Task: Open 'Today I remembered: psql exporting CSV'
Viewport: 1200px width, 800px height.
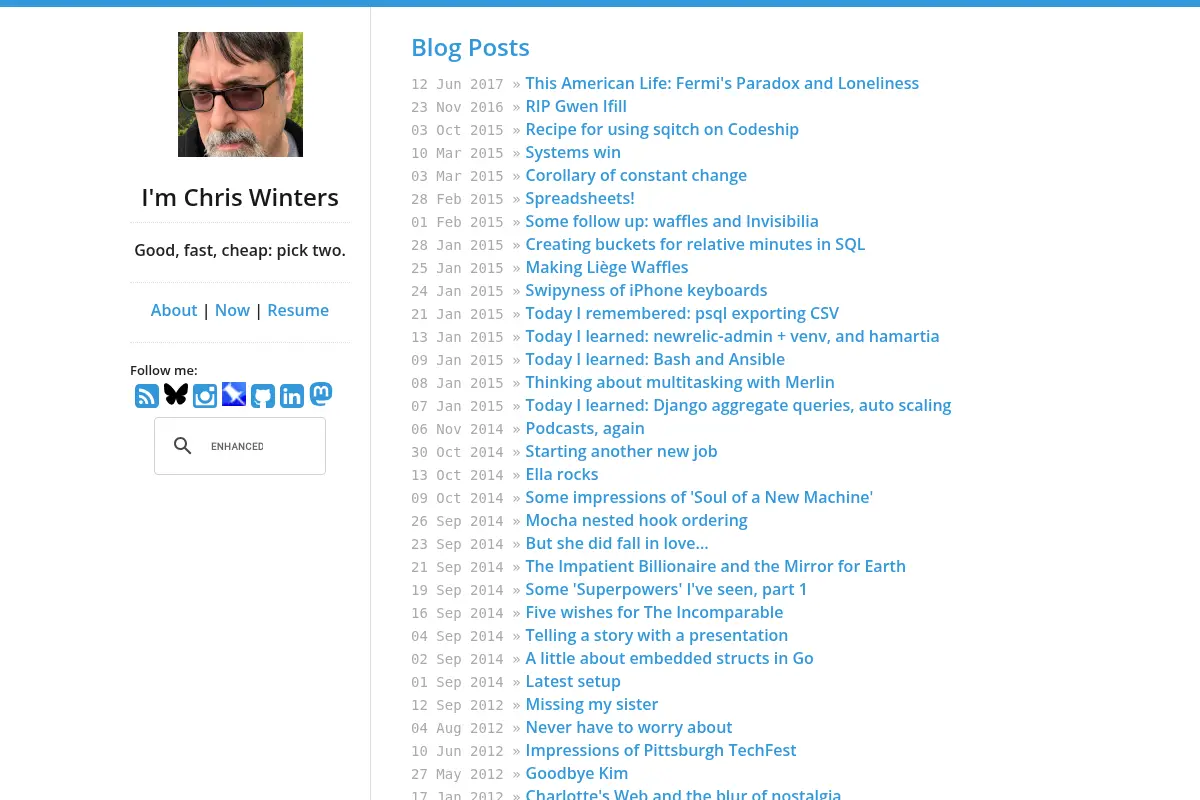Action: [682, 313]
